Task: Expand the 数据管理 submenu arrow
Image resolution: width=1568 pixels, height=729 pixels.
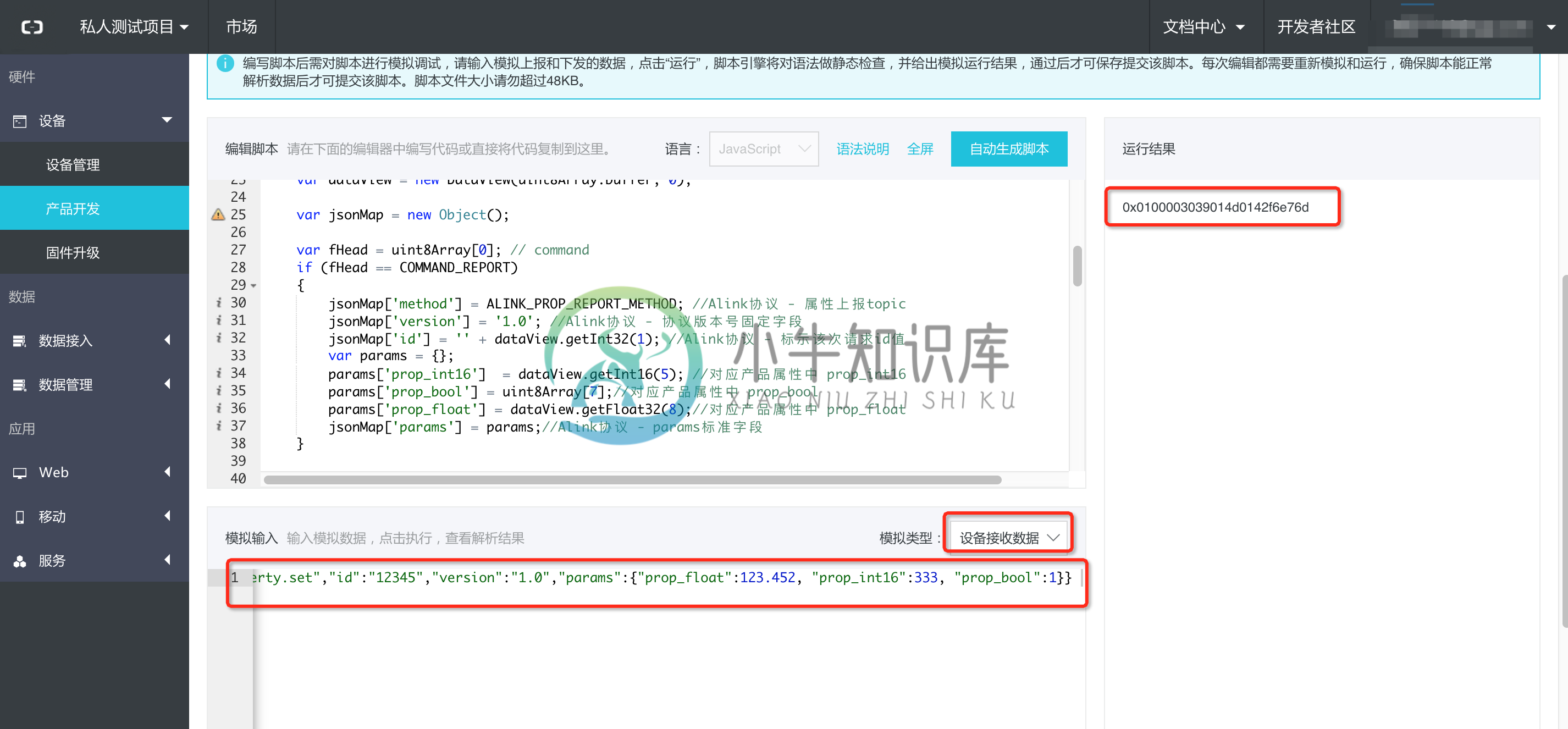Action: (x=167, y=383)
